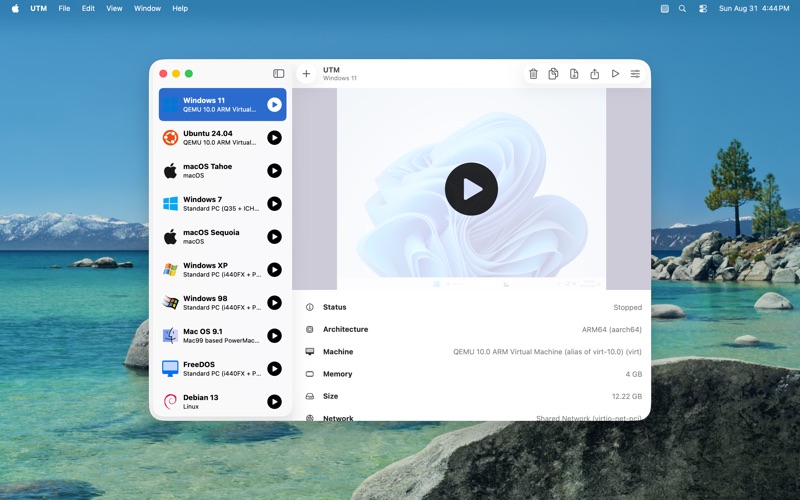The width and height of the screenshot is (800, 500).
Task: Open the Apple menu
Action: [15, 8]
